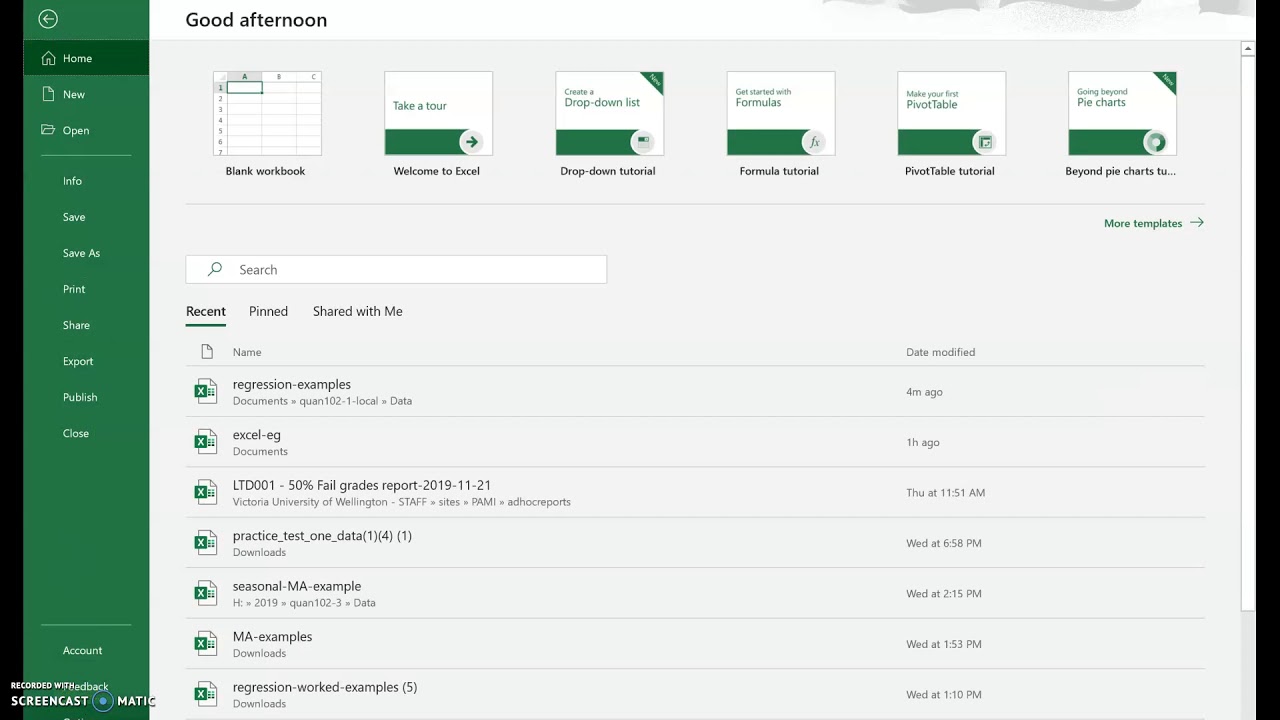The height and width of the screenshot is (720, 1280).
Task: Click the New document icon in sidebar
Action: point(48,94)
